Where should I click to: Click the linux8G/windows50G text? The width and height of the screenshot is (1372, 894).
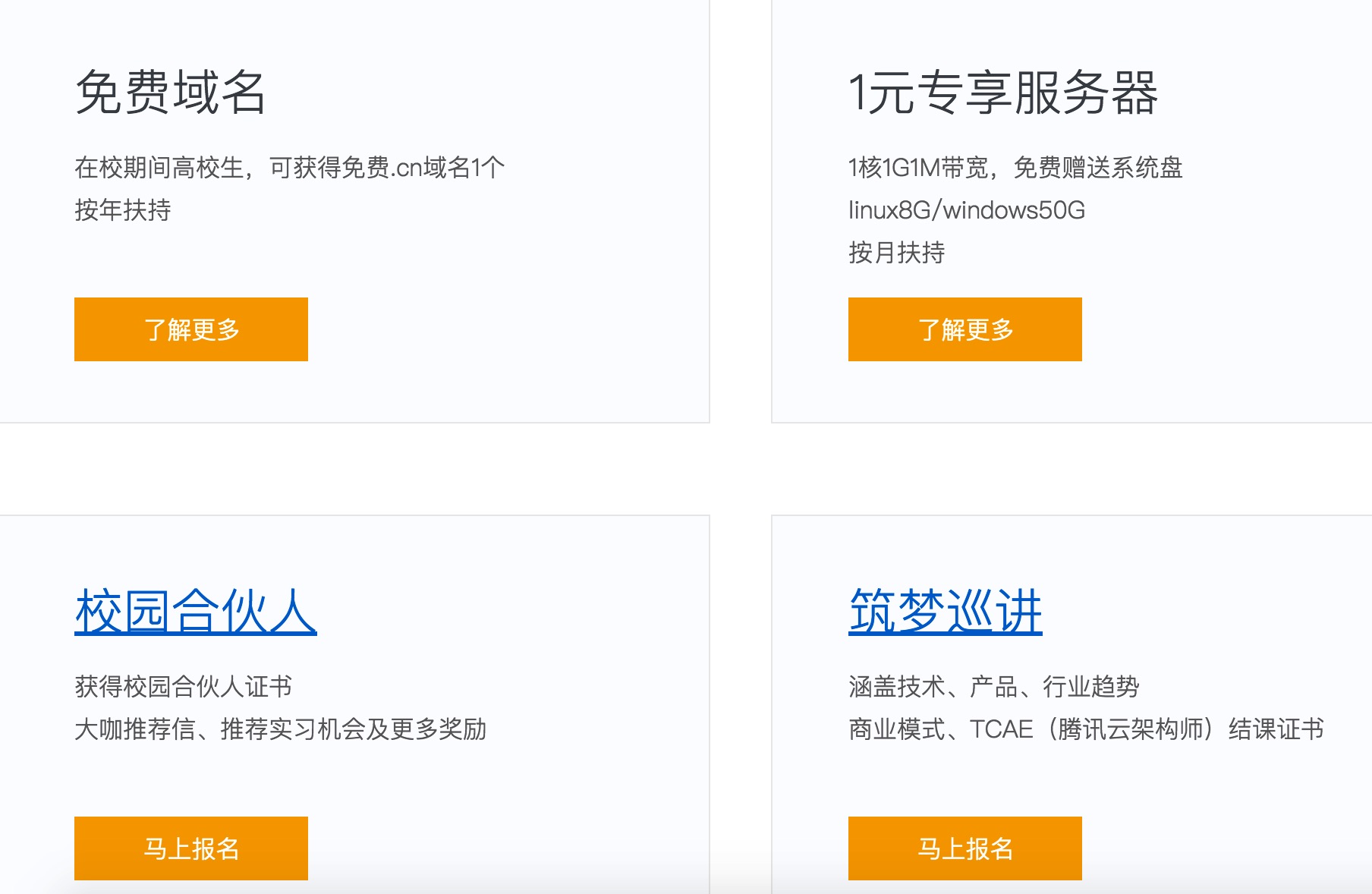tap(966, 209)
